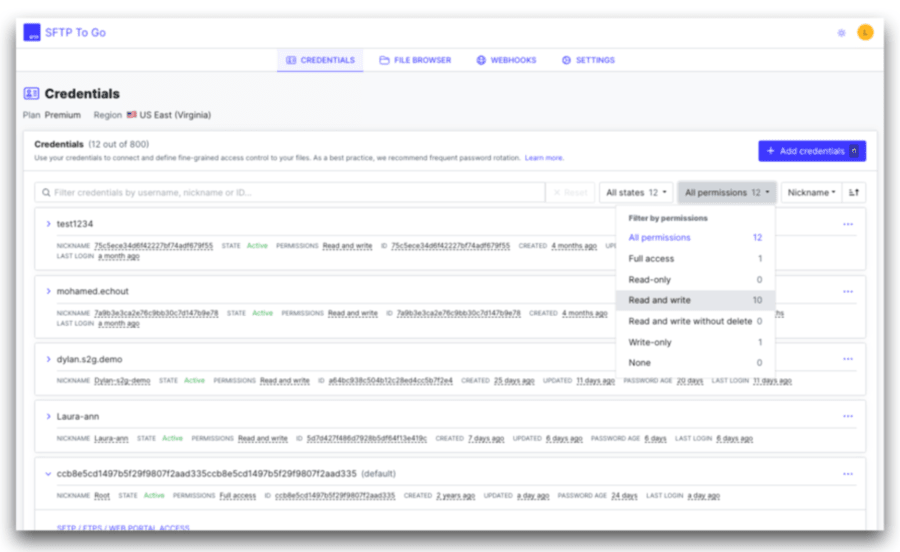
Task: Click the theme icon beside the avatar
Action: 841,33
